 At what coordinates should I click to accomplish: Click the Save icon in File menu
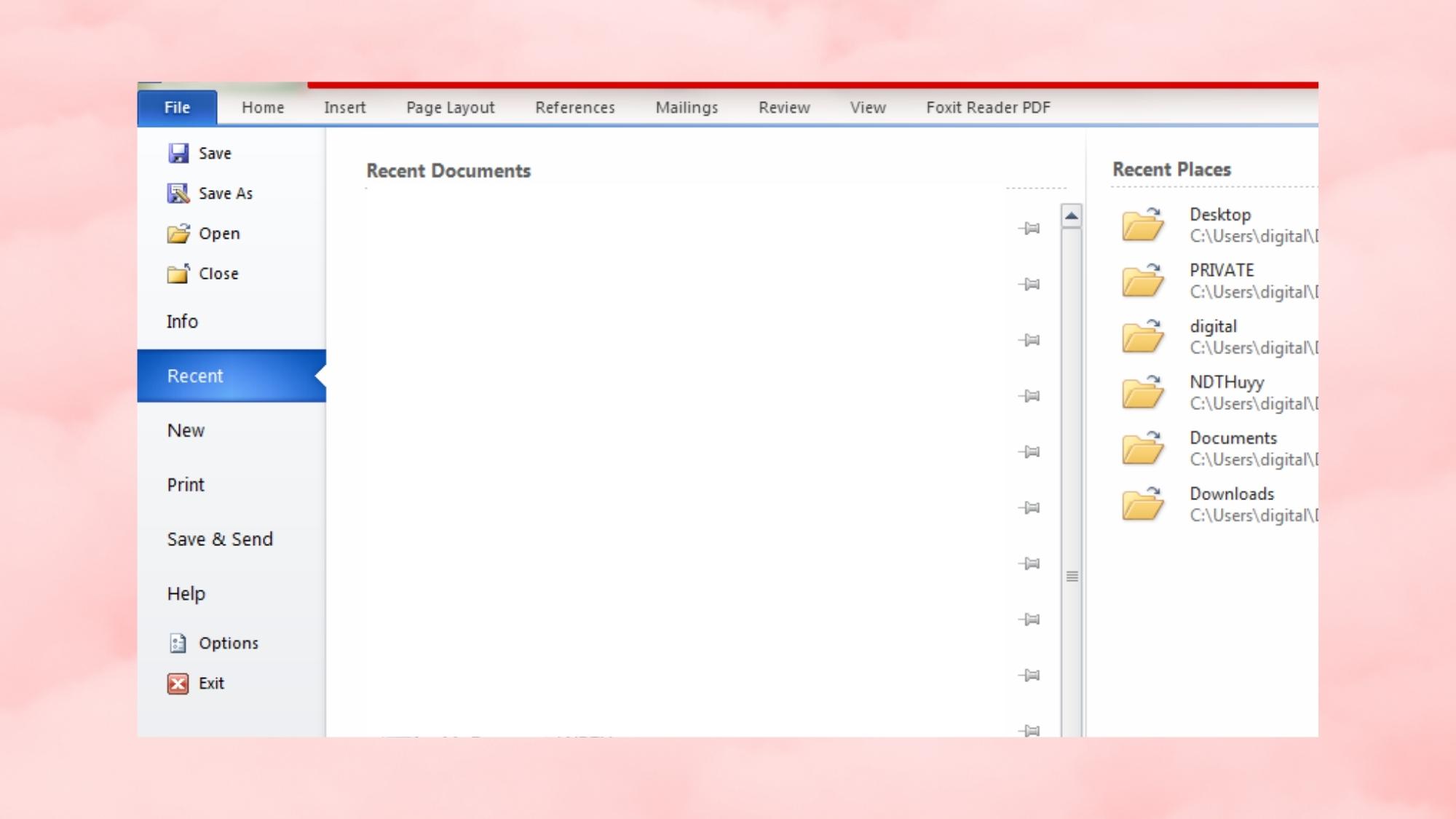[178, 152]
